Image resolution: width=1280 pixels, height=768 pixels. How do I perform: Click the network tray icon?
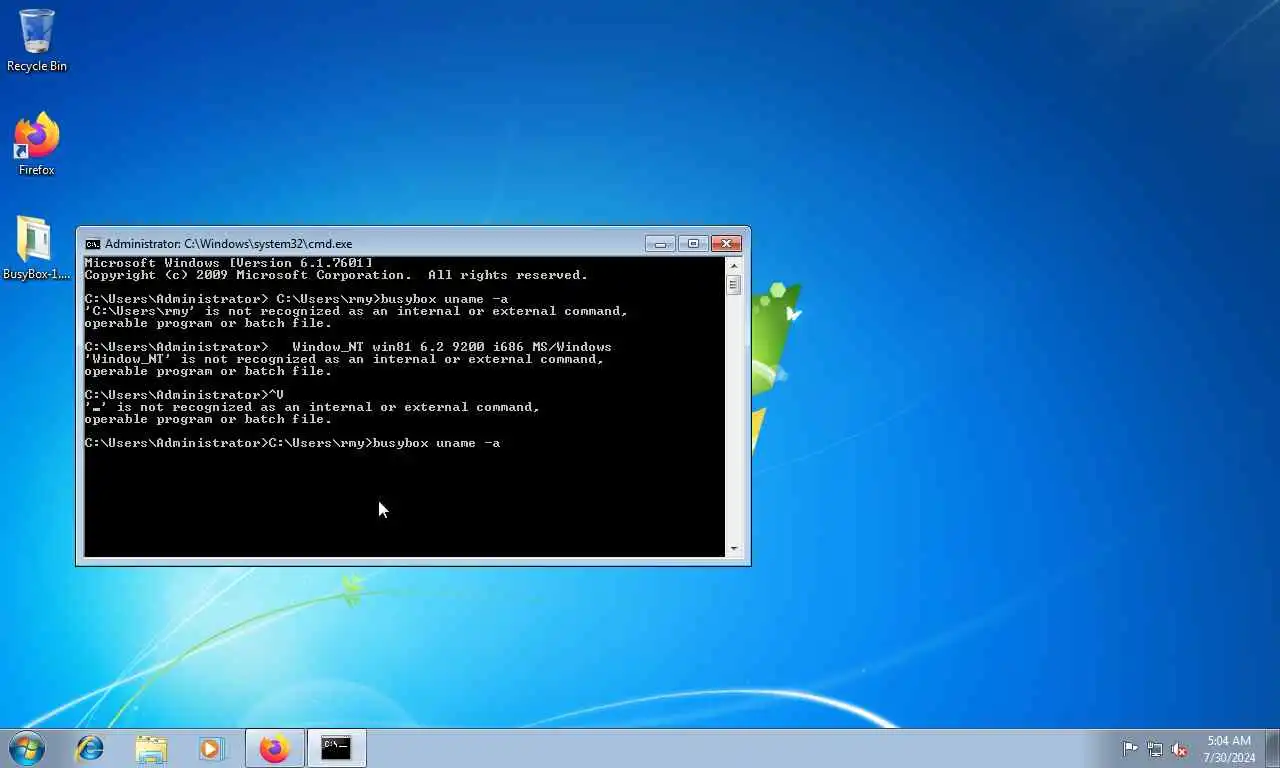tap(1155, 749)
